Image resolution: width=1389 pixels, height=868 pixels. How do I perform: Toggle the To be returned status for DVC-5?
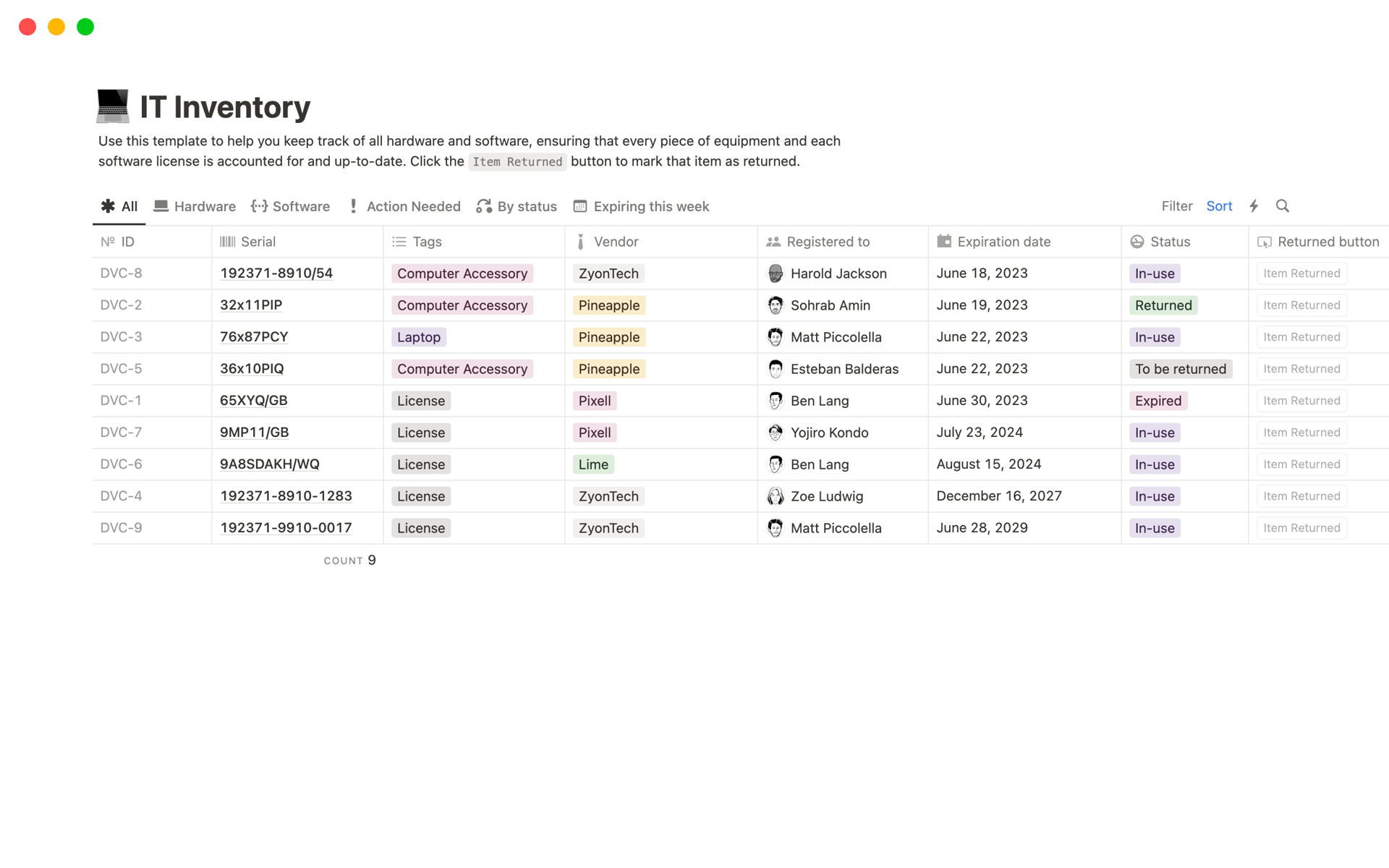point(1180,368)
